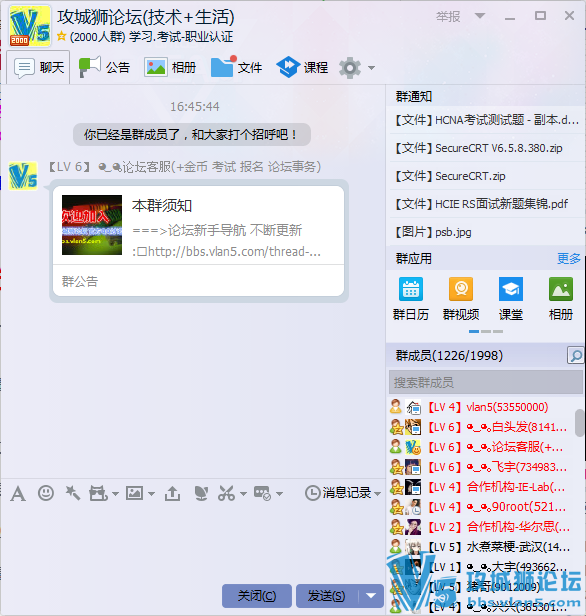Open the 文件 files tab
This screenshot has height=616, width=586.
(236, 68)
